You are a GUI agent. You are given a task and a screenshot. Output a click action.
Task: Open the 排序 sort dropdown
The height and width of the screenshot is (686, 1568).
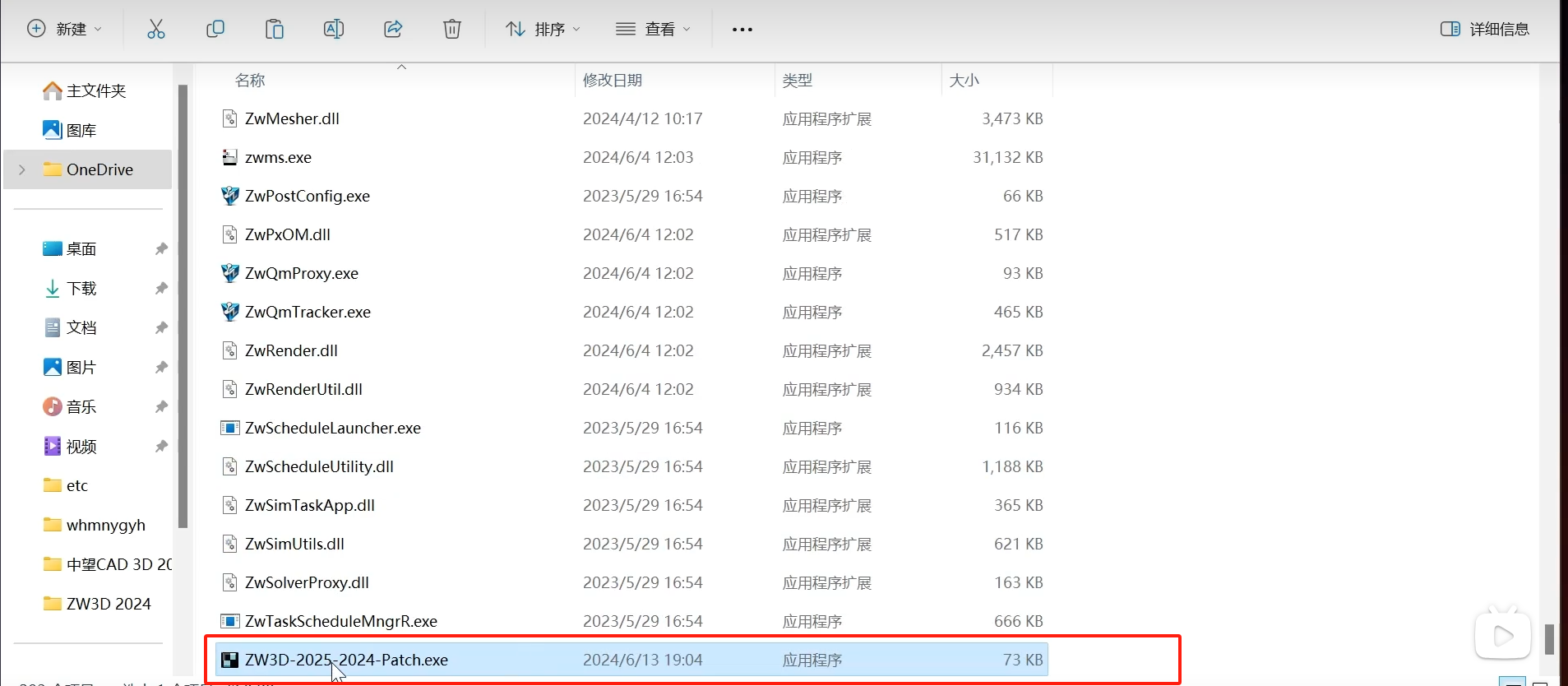[543, 30]
